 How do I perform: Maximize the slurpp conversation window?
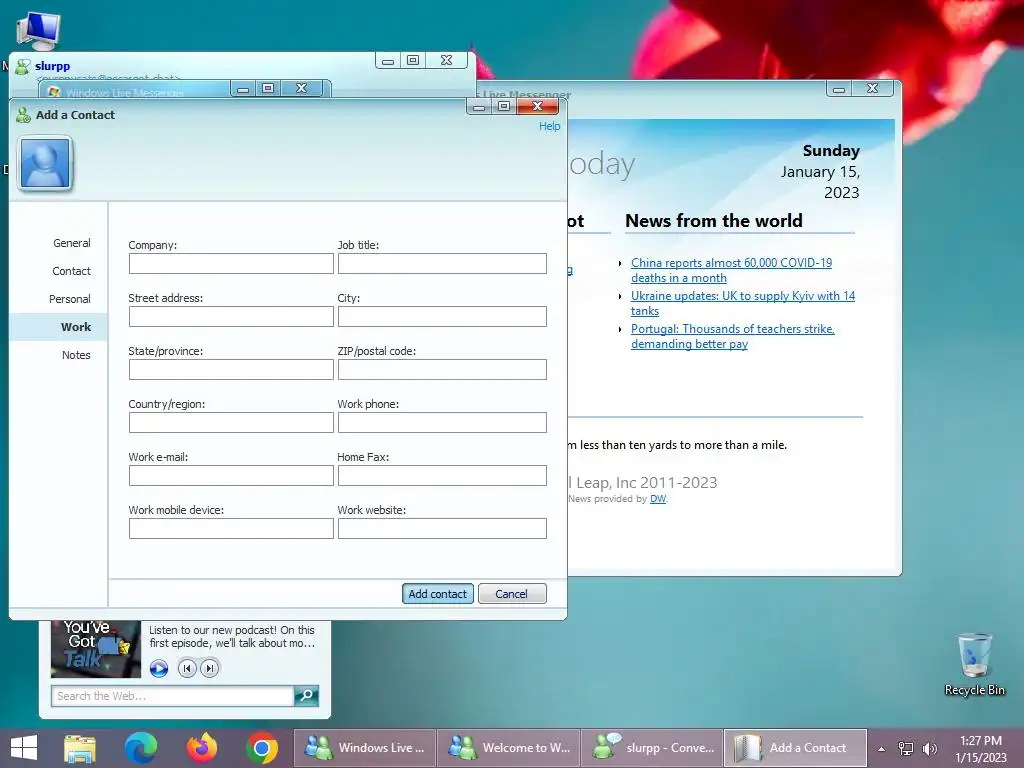pyautogui.click(x=413, y=60)
